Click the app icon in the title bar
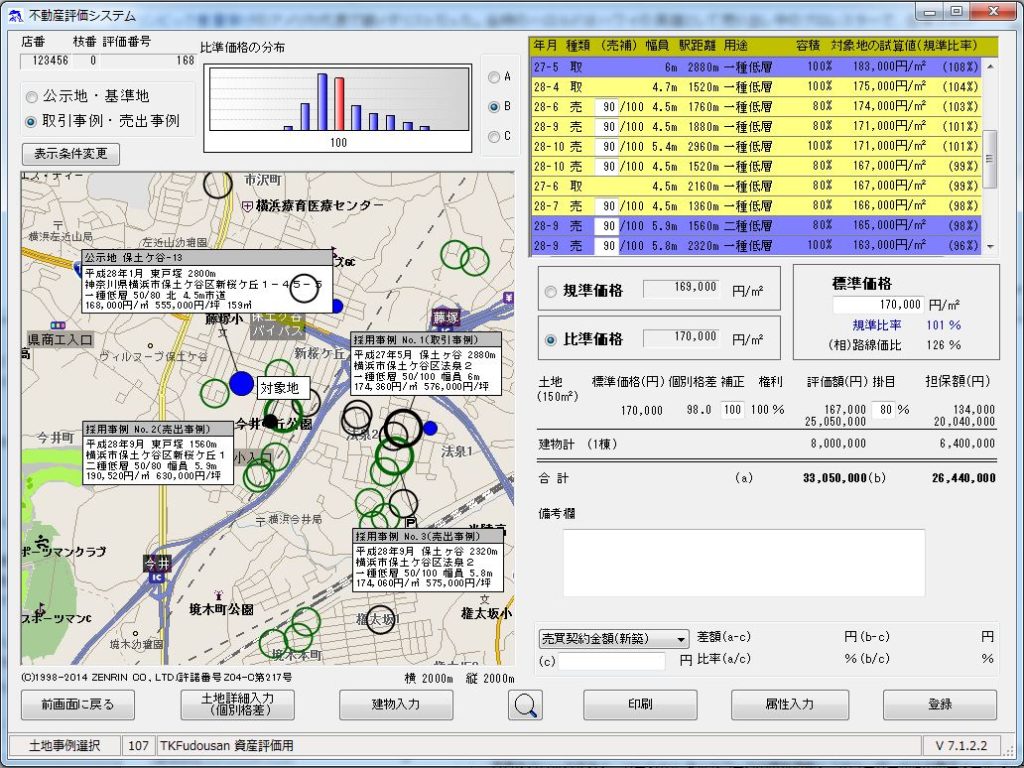The image size is (1024, 768). (14, 14)
